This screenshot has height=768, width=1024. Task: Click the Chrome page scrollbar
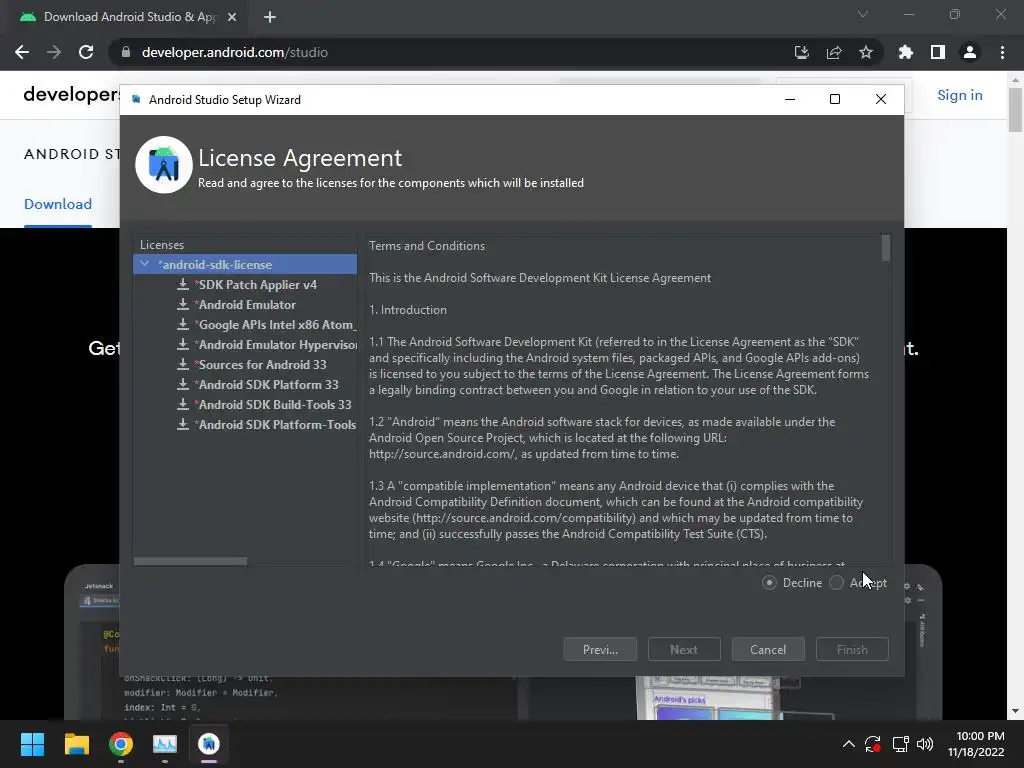click(1015, 110)
